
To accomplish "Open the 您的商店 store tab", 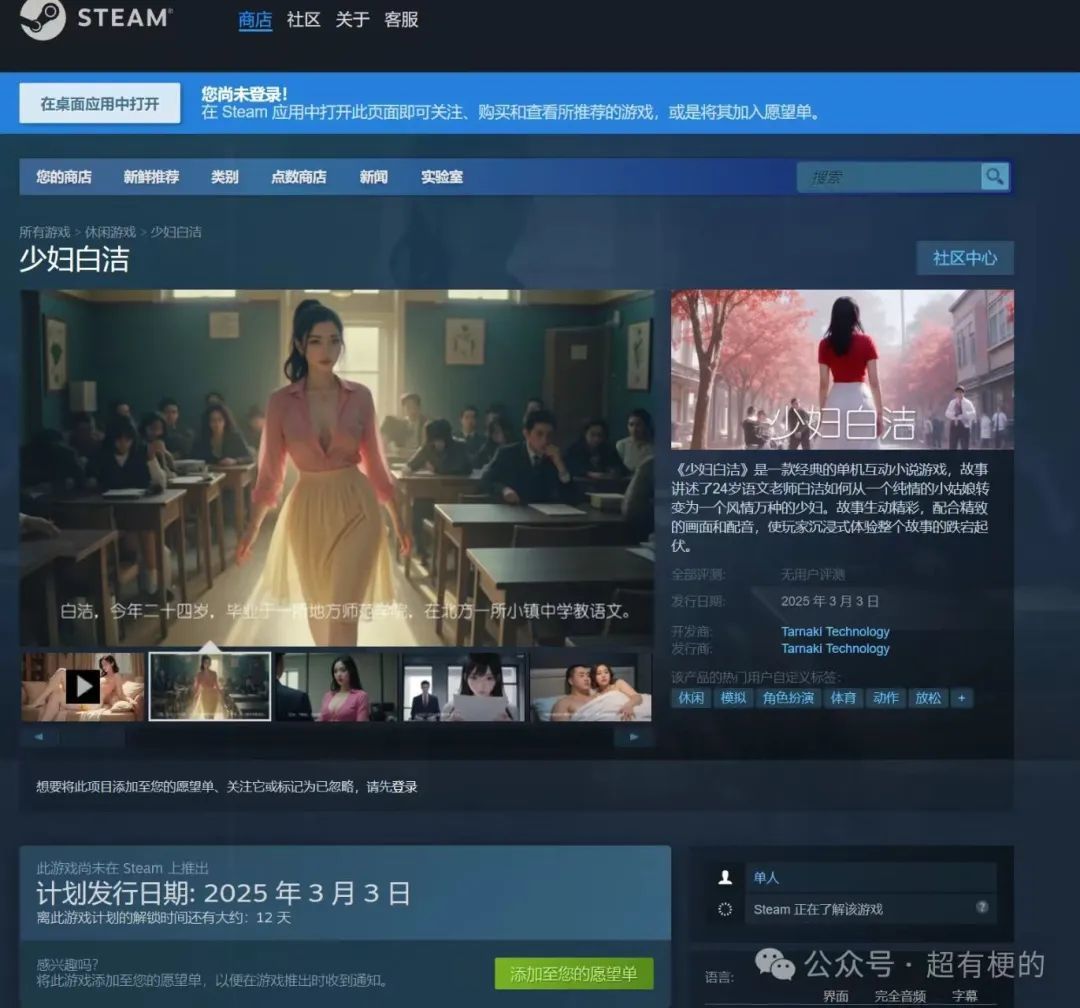I will (64, 177).
